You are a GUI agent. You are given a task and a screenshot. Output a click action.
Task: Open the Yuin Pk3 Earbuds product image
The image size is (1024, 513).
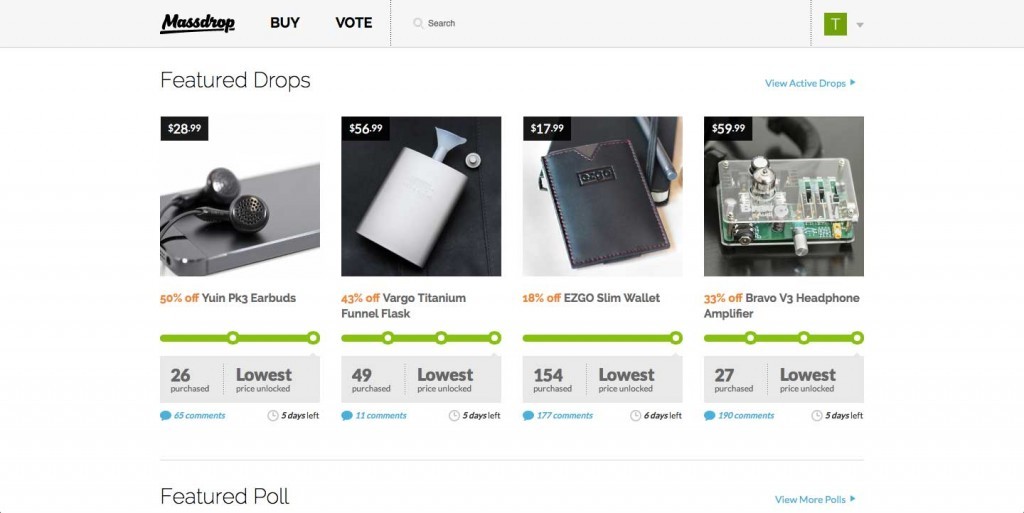tap(240, 196)
